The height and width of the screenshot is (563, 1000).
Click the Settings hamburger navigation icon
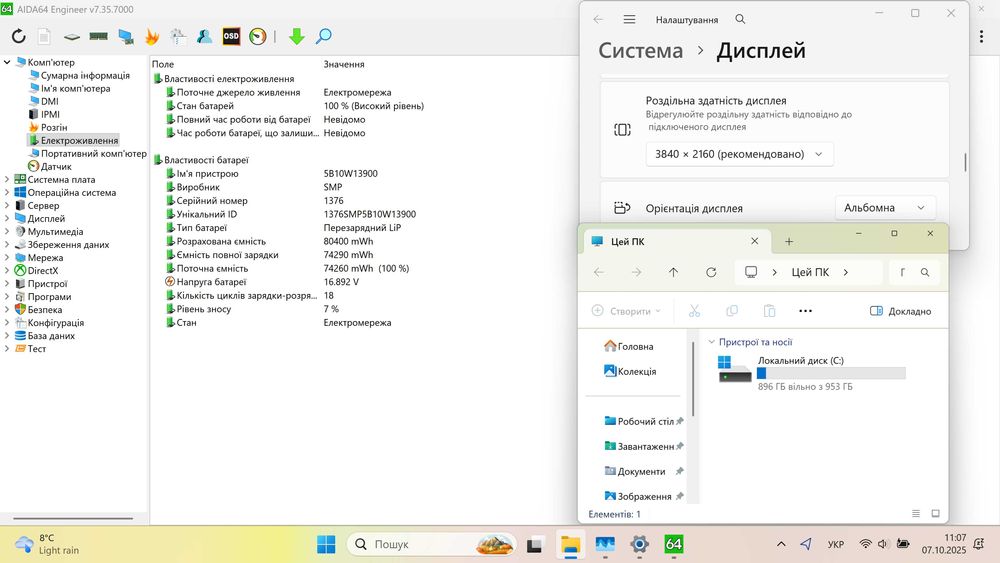(629, 19)
